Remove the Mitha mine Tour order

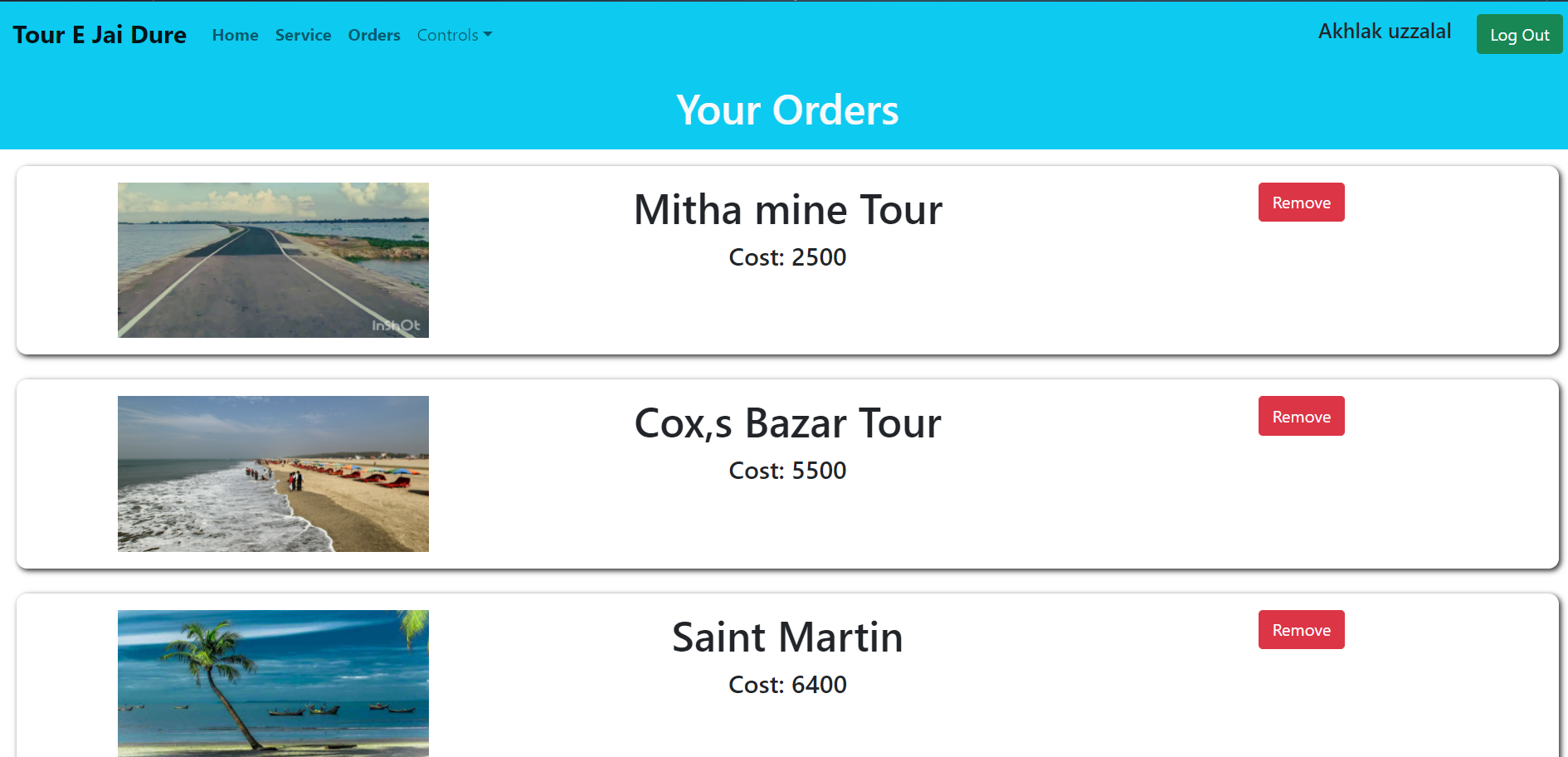(1301, 203)
